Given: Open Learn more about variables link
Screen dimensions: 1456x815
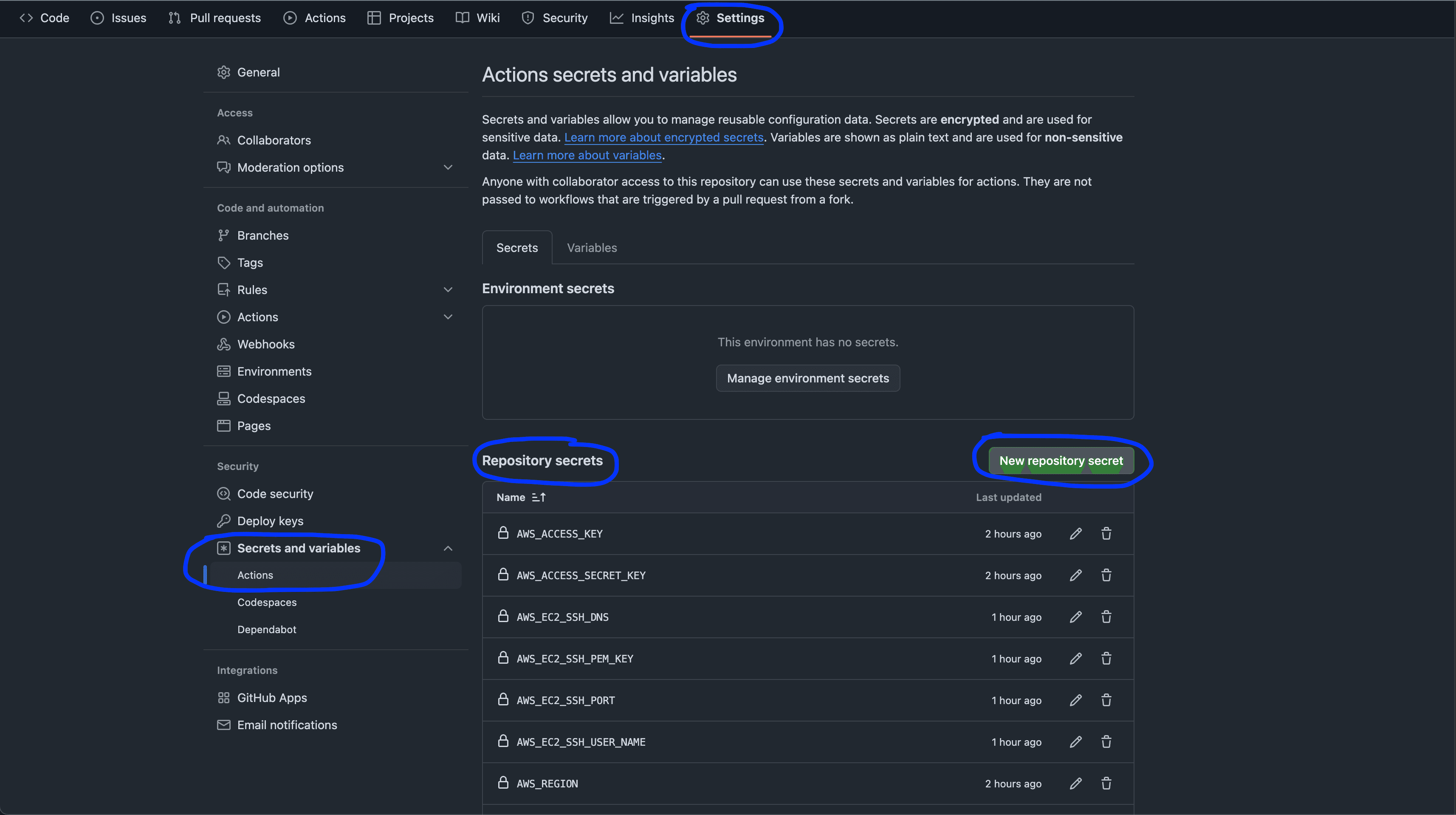Looking at the screenshot, I should 587,155.
